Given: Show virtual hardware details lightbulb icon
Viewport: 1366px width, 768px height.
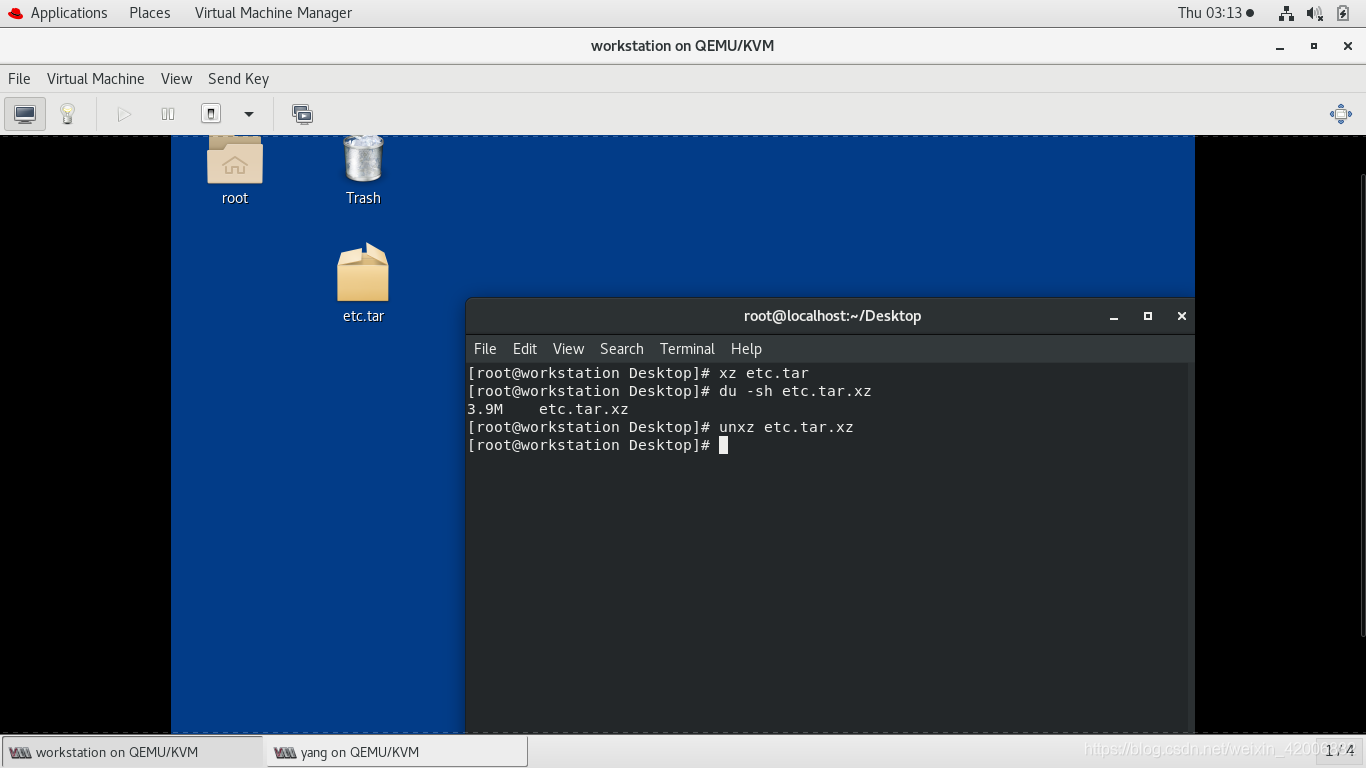Looking at the screenshot, I should [x=67, y=114].
